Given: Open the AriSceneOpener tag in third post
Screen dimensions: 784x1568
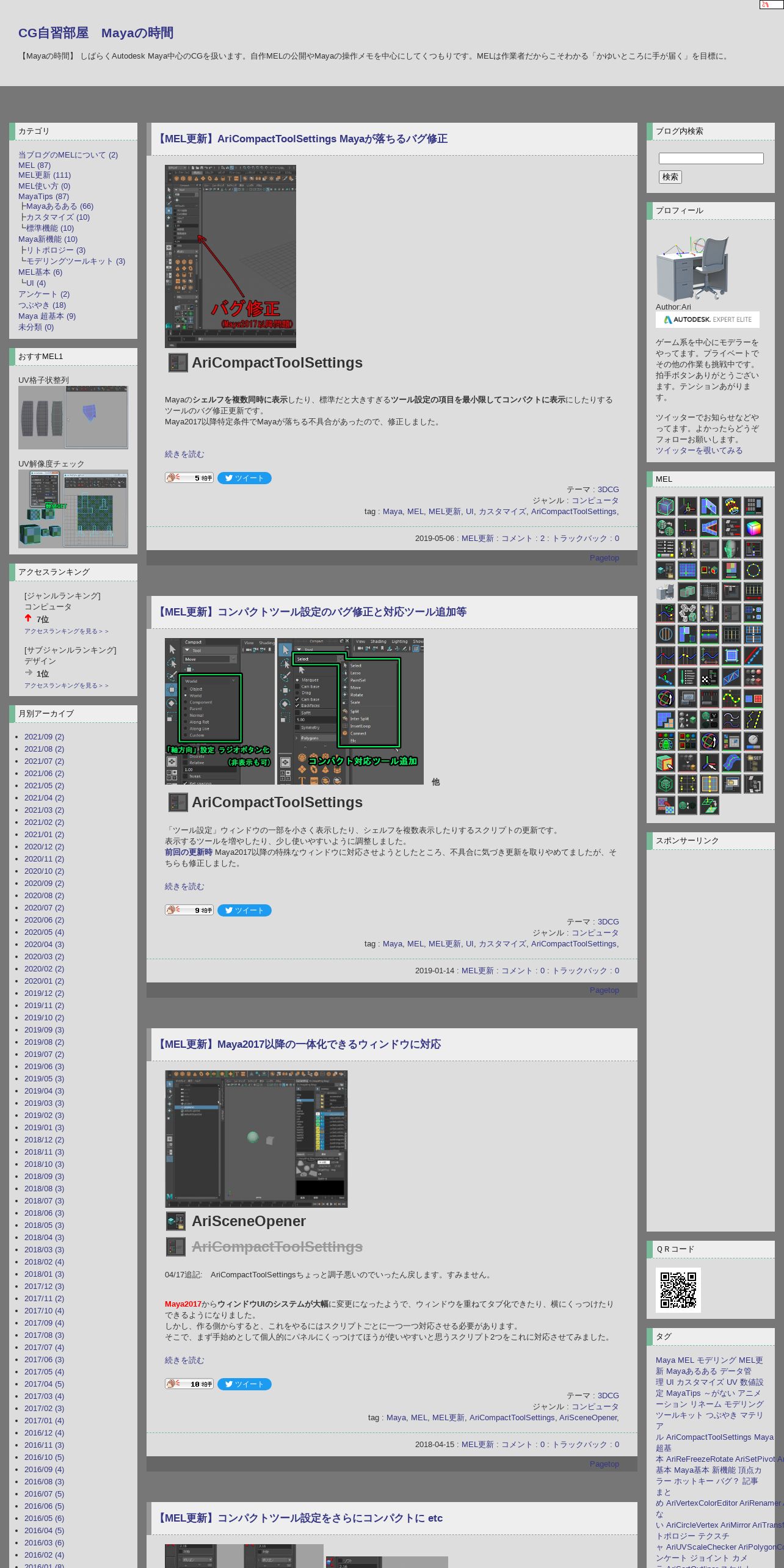Looking at the screenshot, I should pos(588,1417).
